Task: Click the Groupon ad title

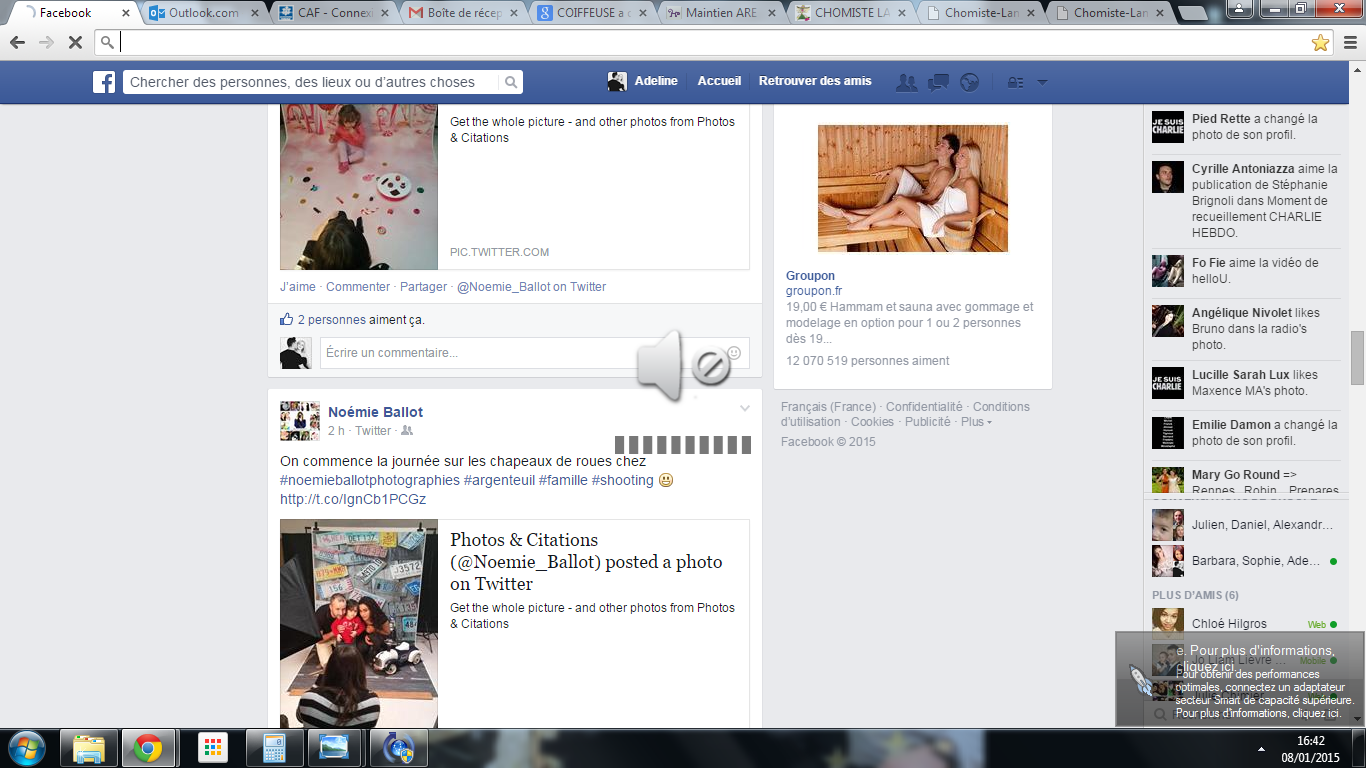Action: pyautogui.click(x=810, y=276)
